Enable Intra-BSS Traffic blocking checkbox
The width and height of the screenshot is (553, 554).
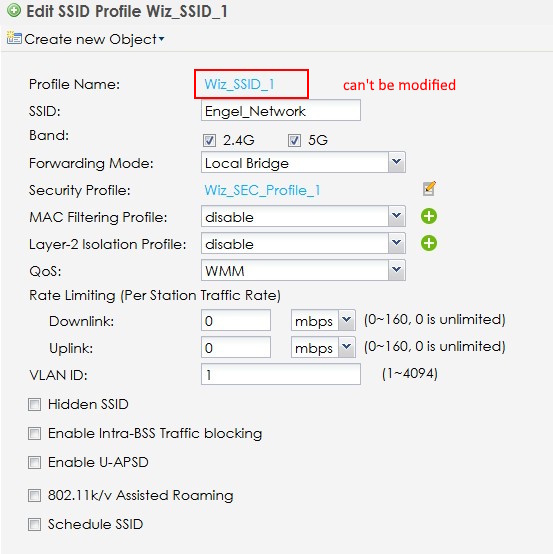(x=34, y=433)
